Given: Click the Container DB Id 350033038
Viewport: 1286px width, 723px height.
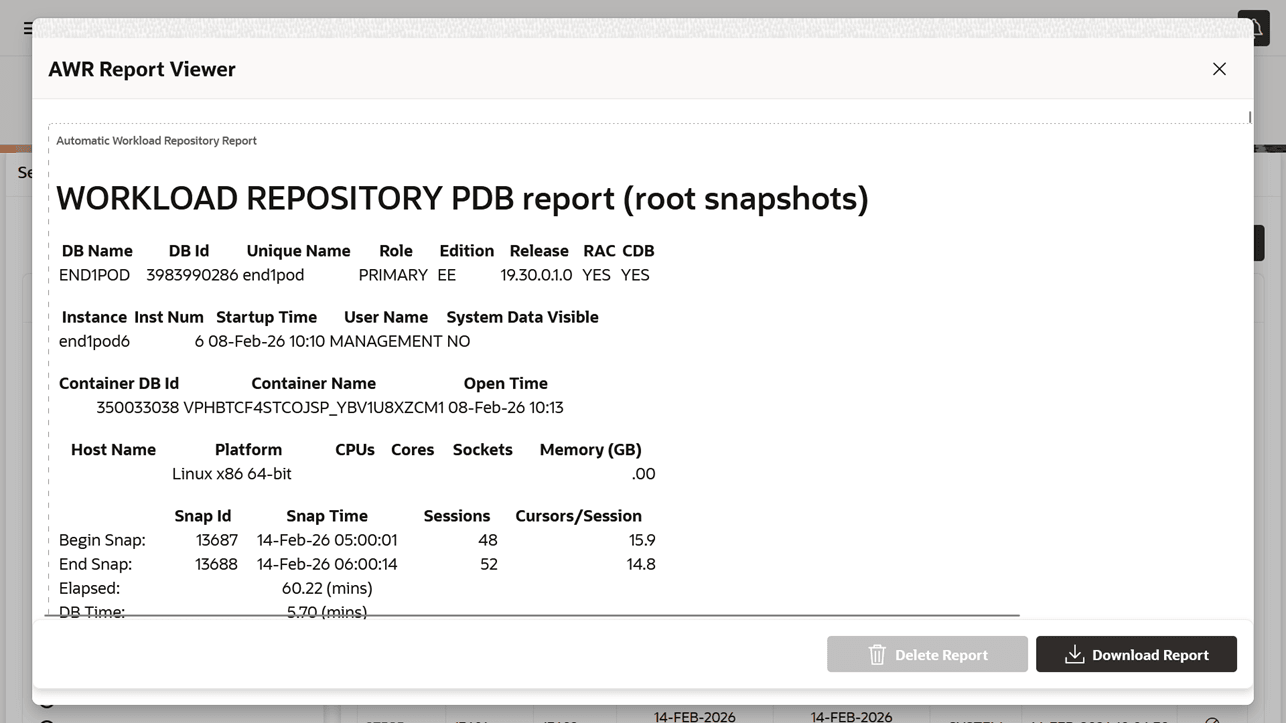Looking at the screenshot, I should tap(137, 407).
